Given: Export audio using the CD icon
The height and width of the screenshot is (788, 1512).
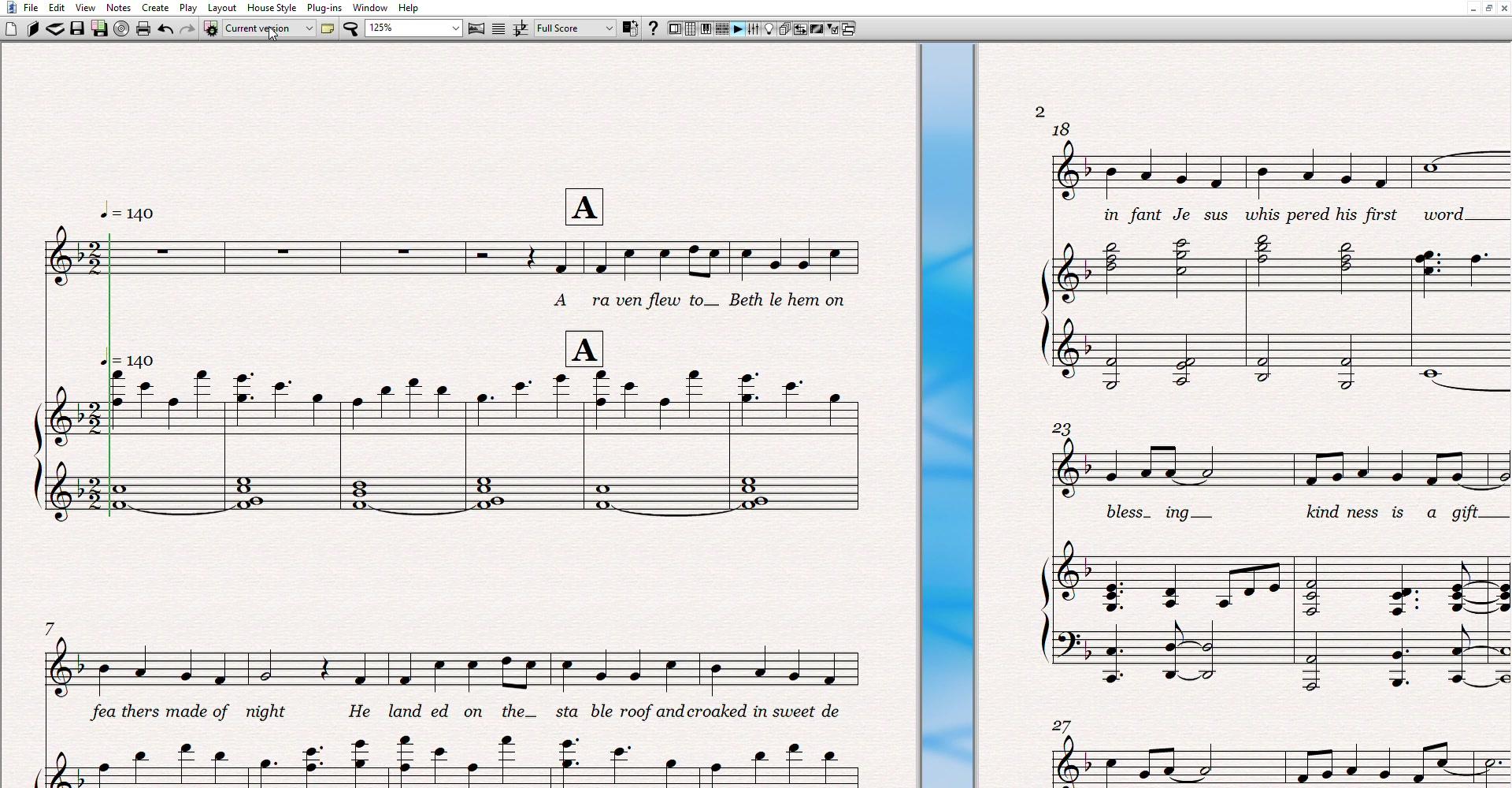Looking at the screenshot, I should 121,29.
